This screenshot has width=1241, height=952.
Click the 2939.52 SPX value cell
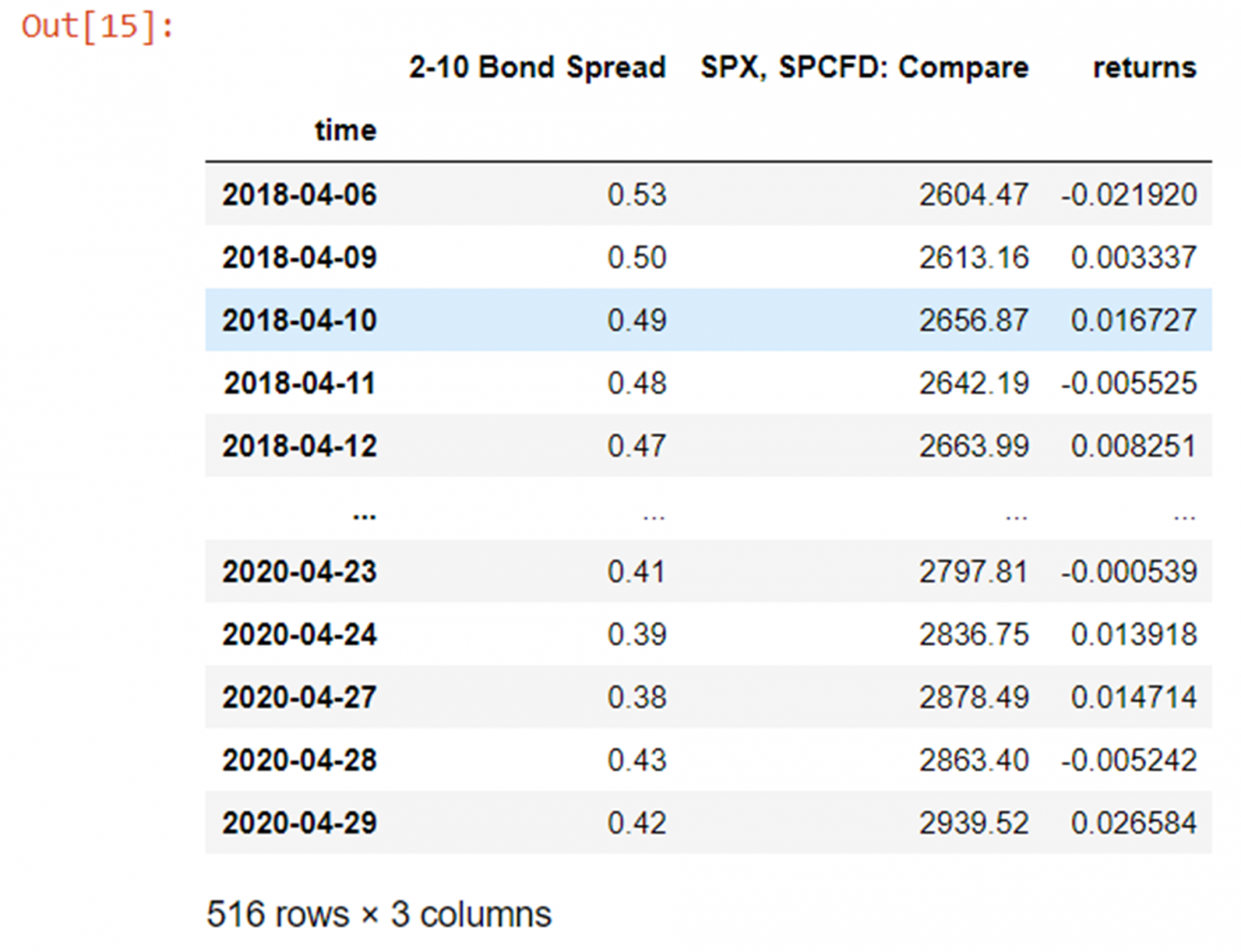coord(974,824)
